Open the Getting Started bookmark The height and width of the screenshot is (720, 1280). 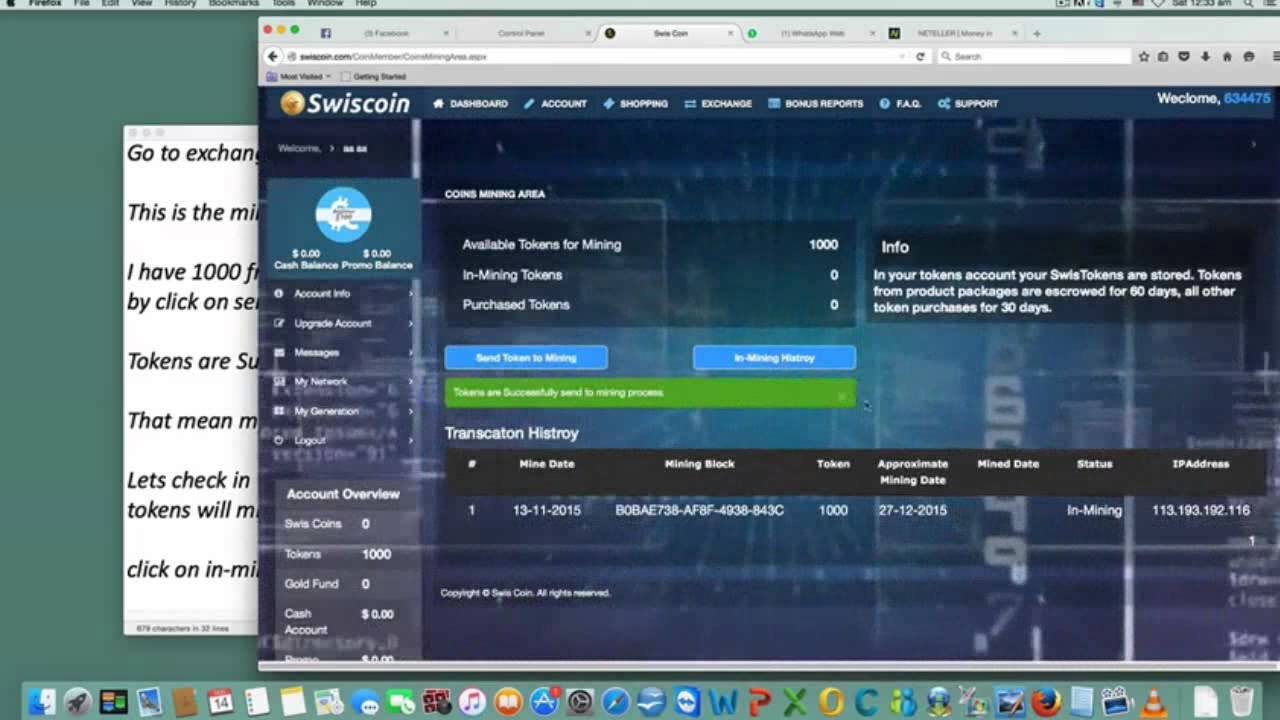click(x=372, y=76)
